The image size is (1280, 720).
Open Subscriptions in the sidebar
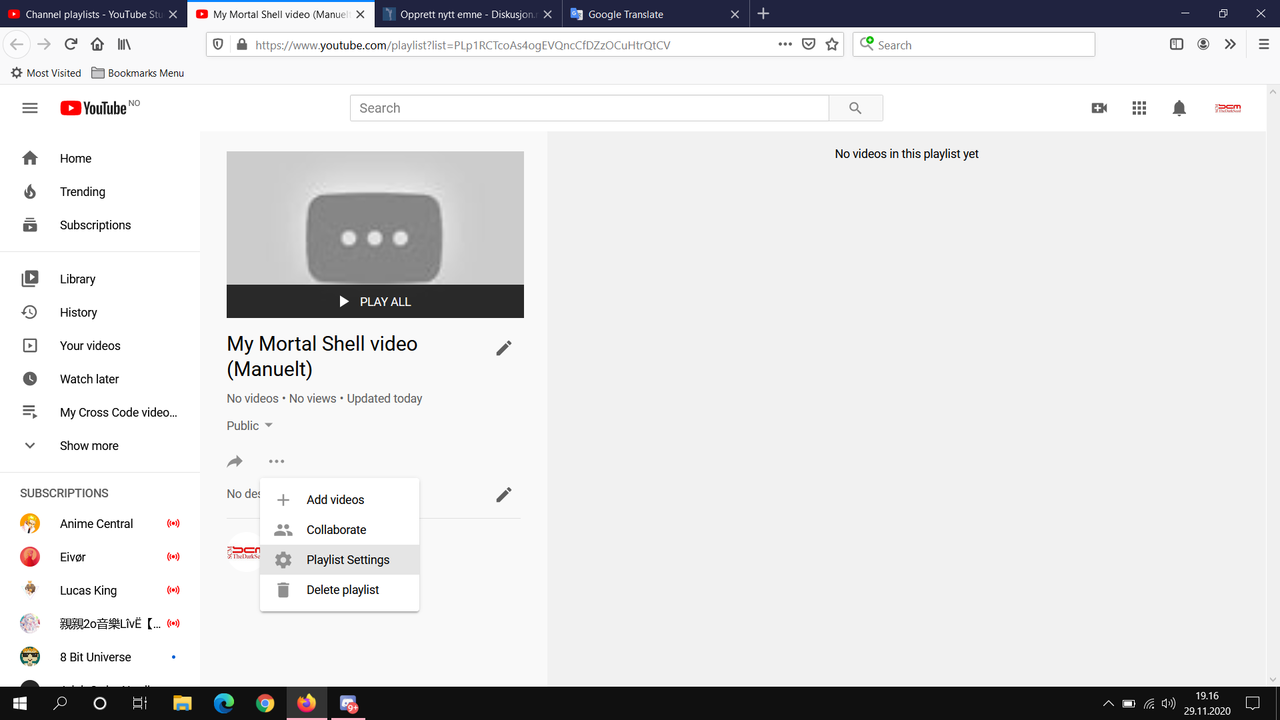(x=100, y=225)
